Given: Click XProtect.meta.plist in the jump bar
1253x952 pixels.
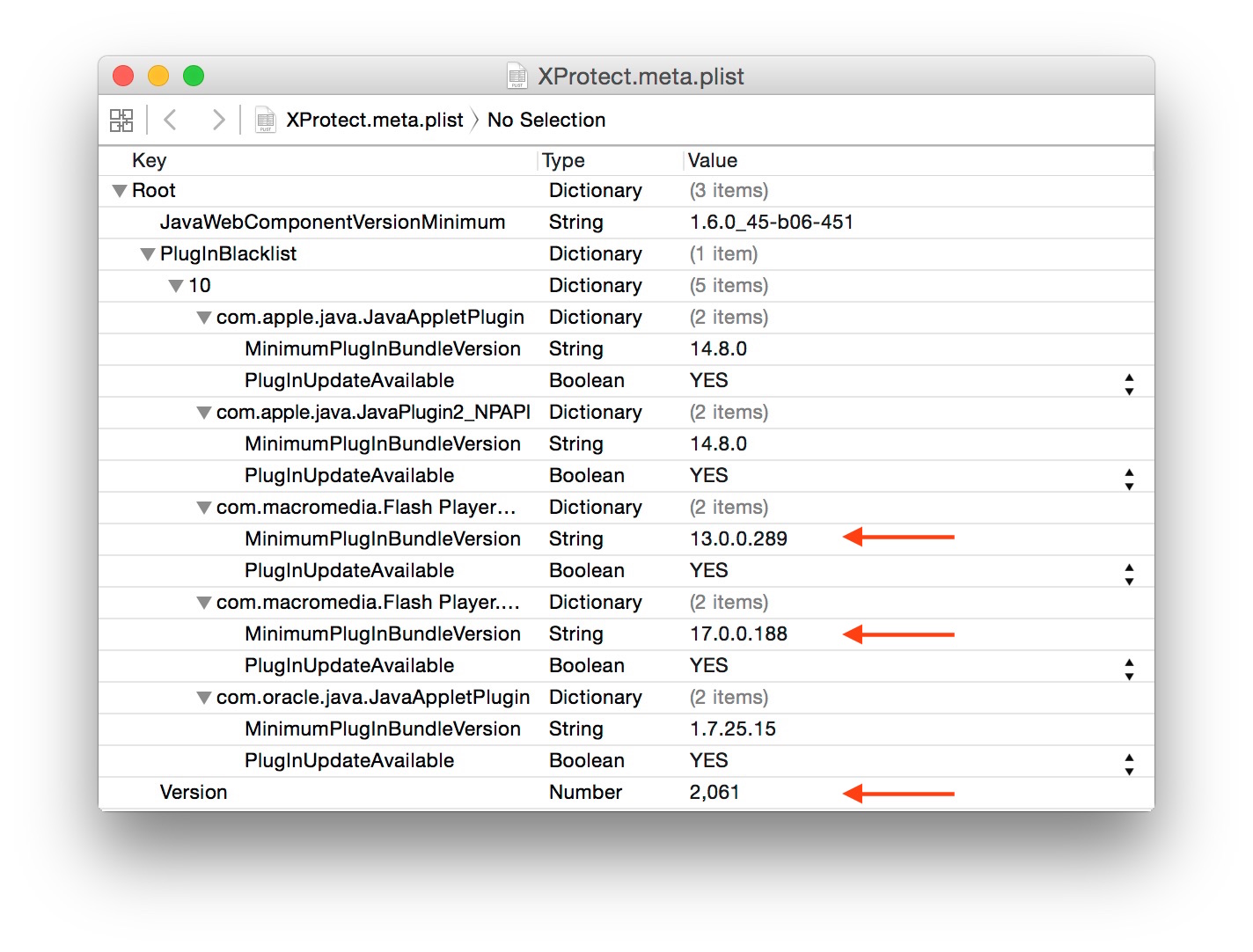Looking at the screenshot, I should tap(375, 120).
